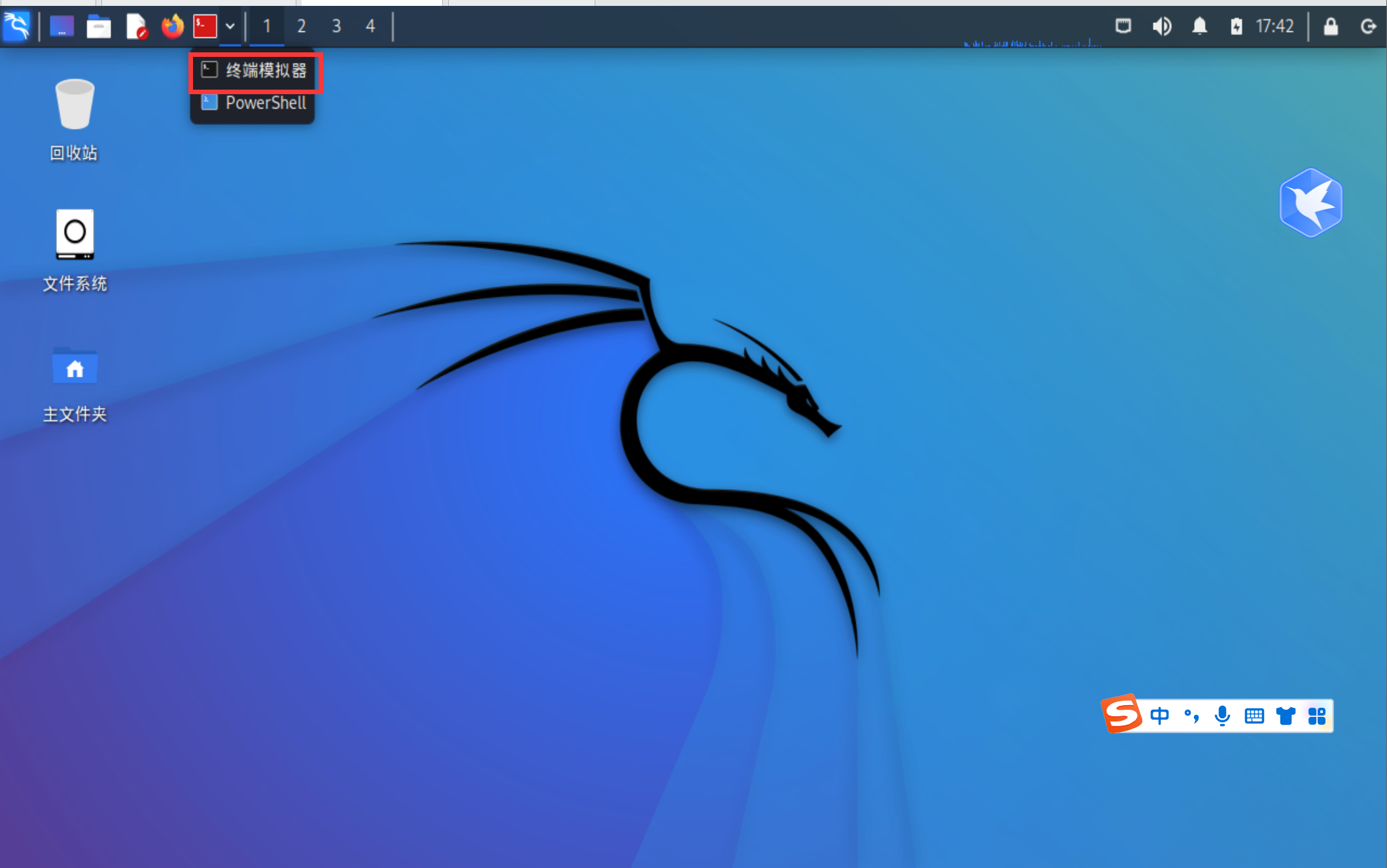Lock the screen with padlock icon
This screenshot has width=1387, height=868.
(x=1331, y=26)
